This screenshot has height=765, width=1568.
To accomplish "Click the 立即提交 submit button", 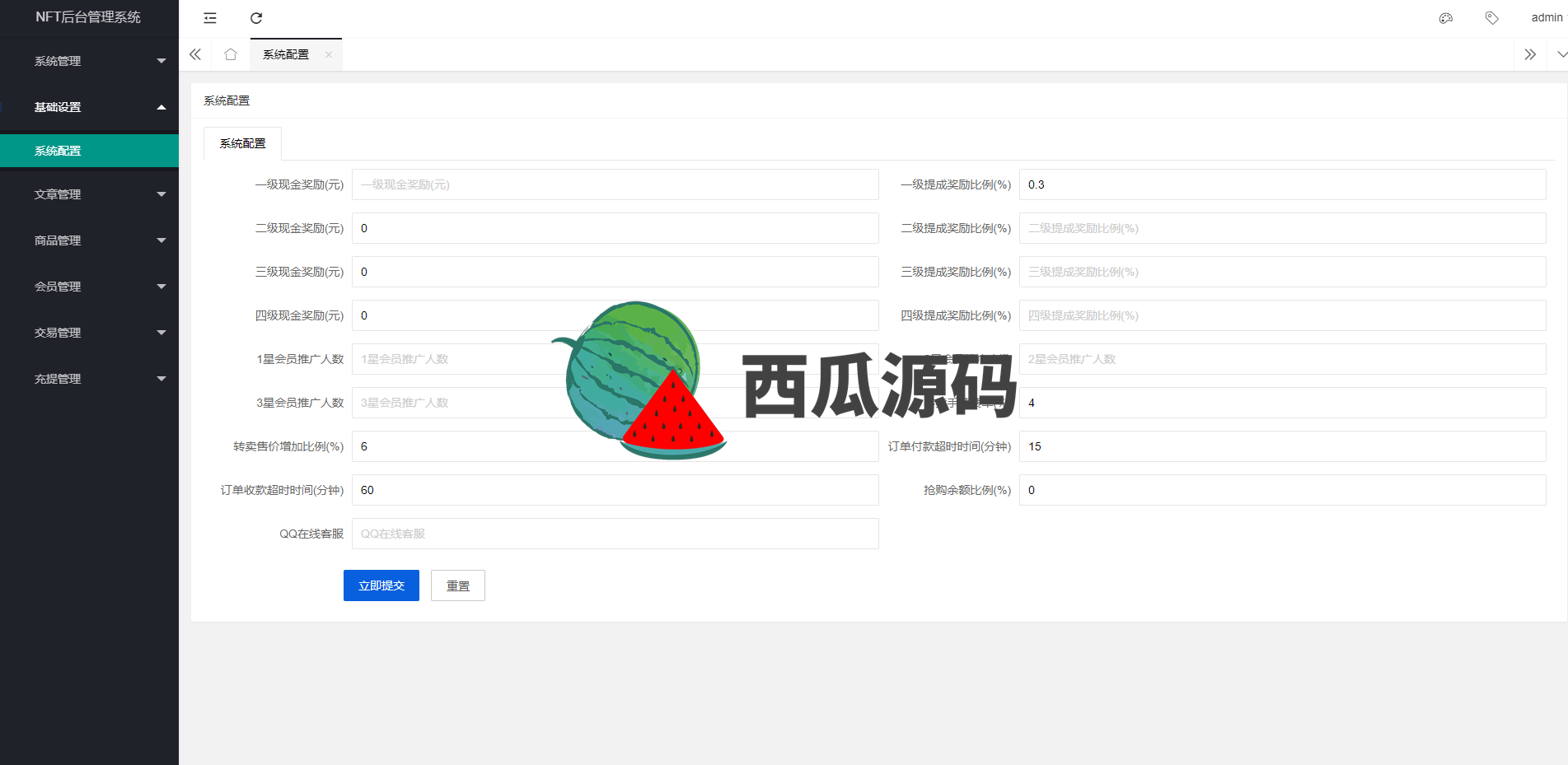I will tap(381, 585).
